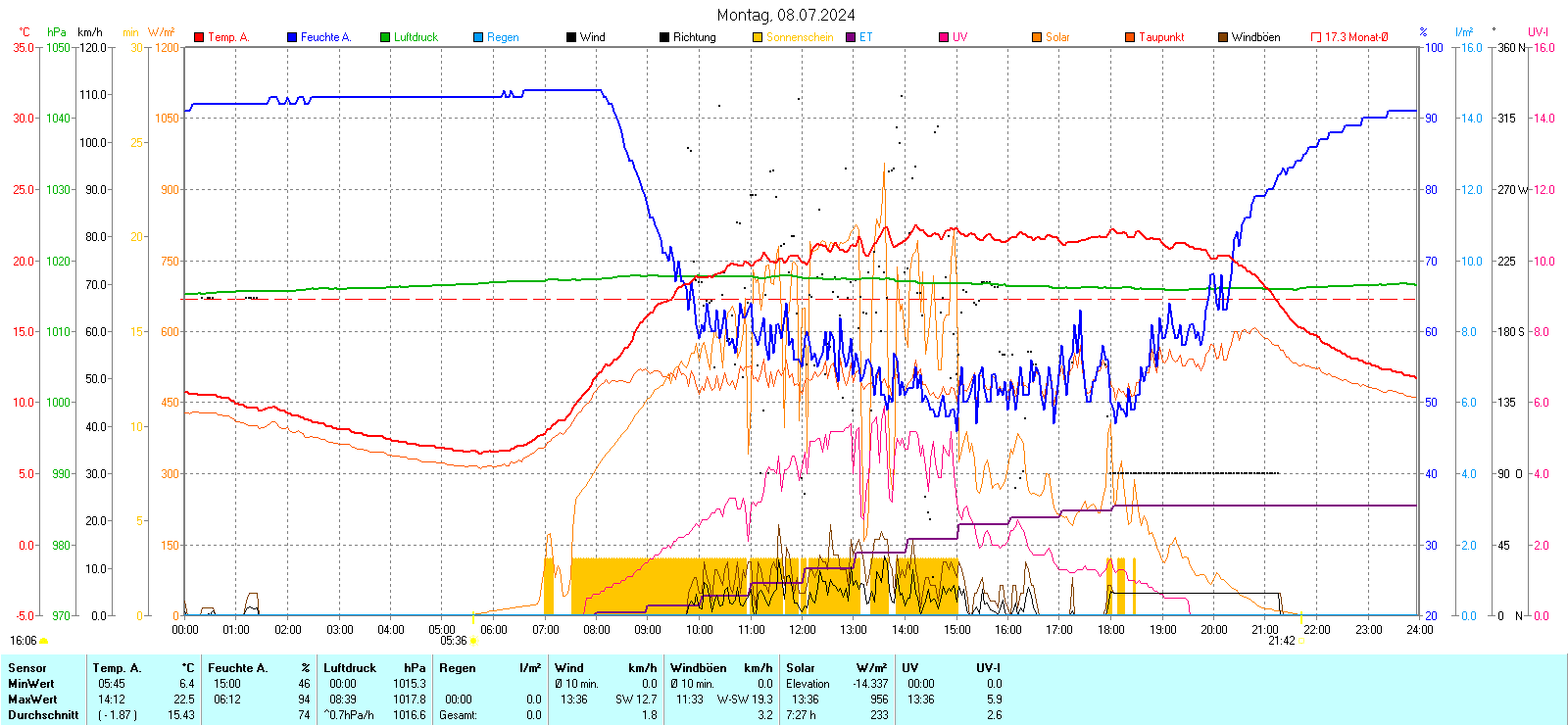Screen dimensions: 1568x725
Task: Click the blue Feuchte A. legend square
Action: [x=292, y=37]
